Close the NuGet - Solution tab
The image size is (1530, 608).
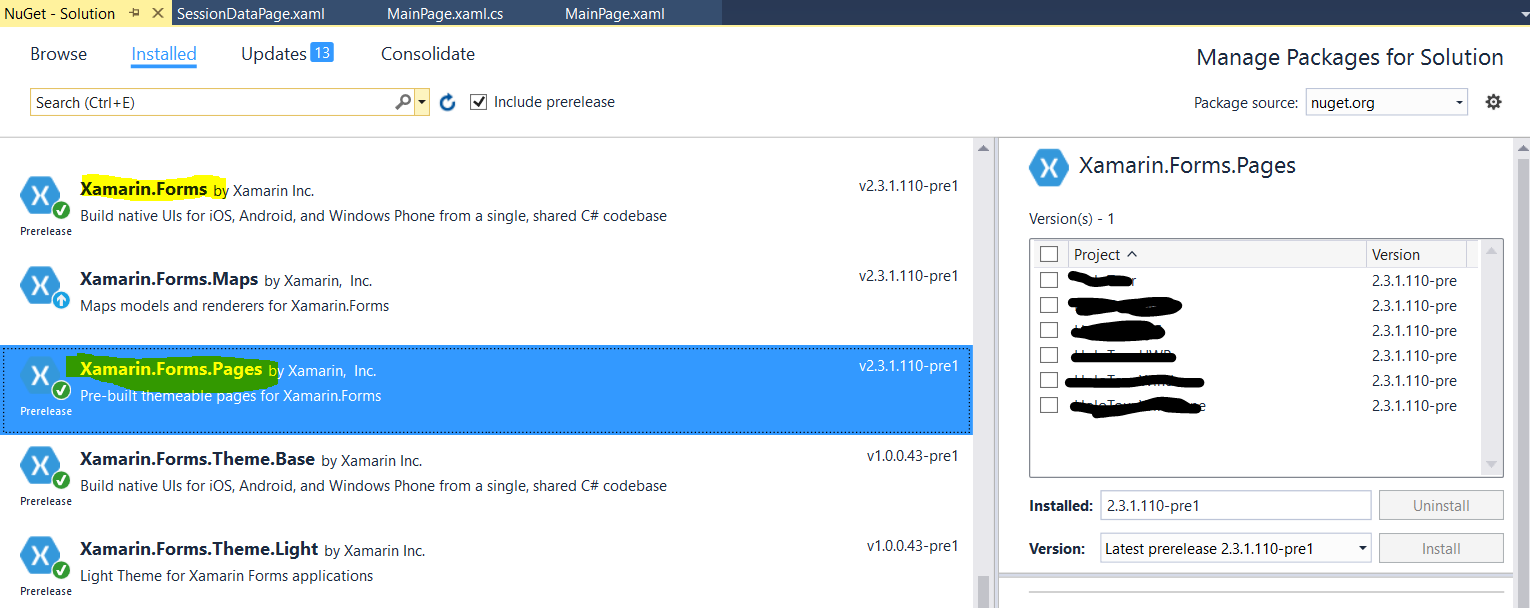point(158,13)
